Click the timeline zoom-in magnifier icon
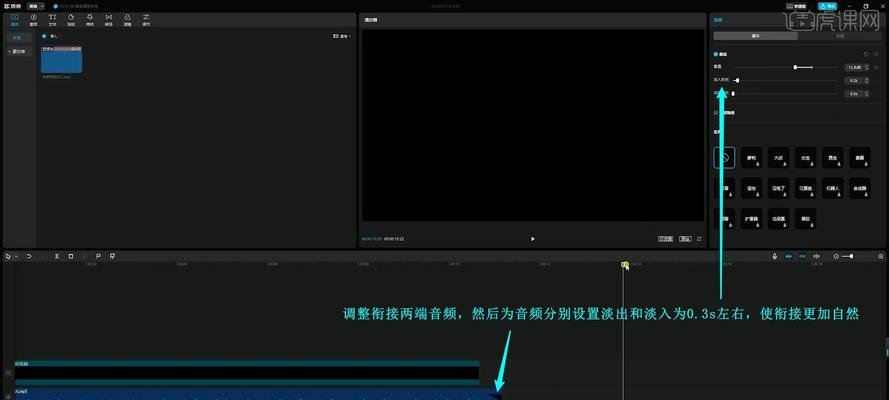The image size is (889, 400). (x=880, y=256)
